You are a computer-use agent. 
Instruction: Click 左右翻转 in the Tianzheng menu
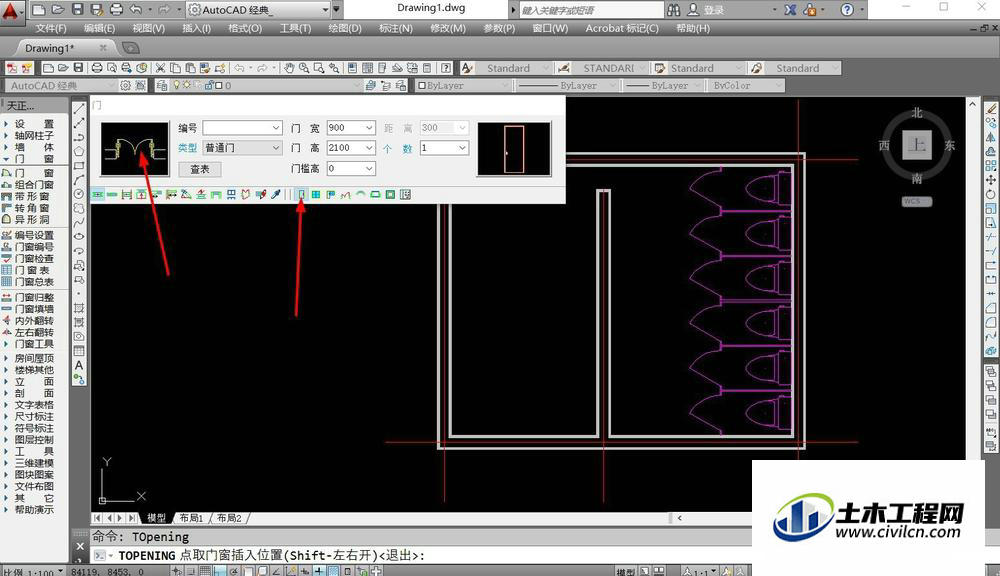pos(35,332)
